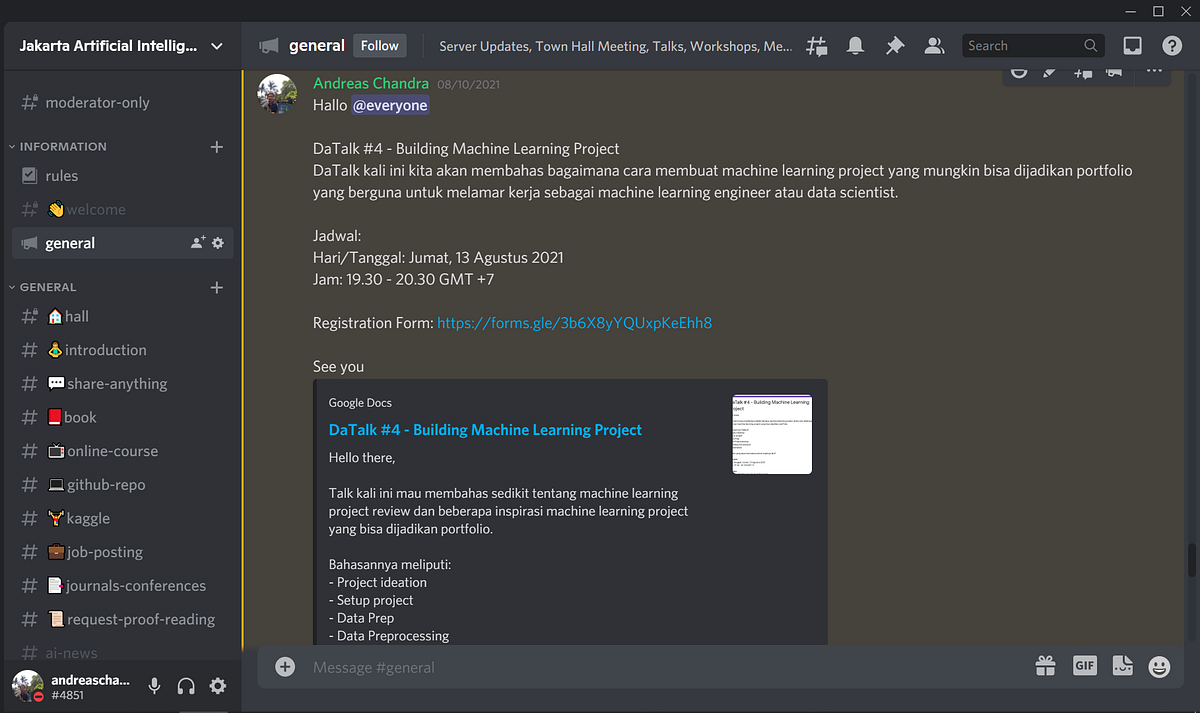Create a thread from the announcement message

click(x=1082, y=72)
